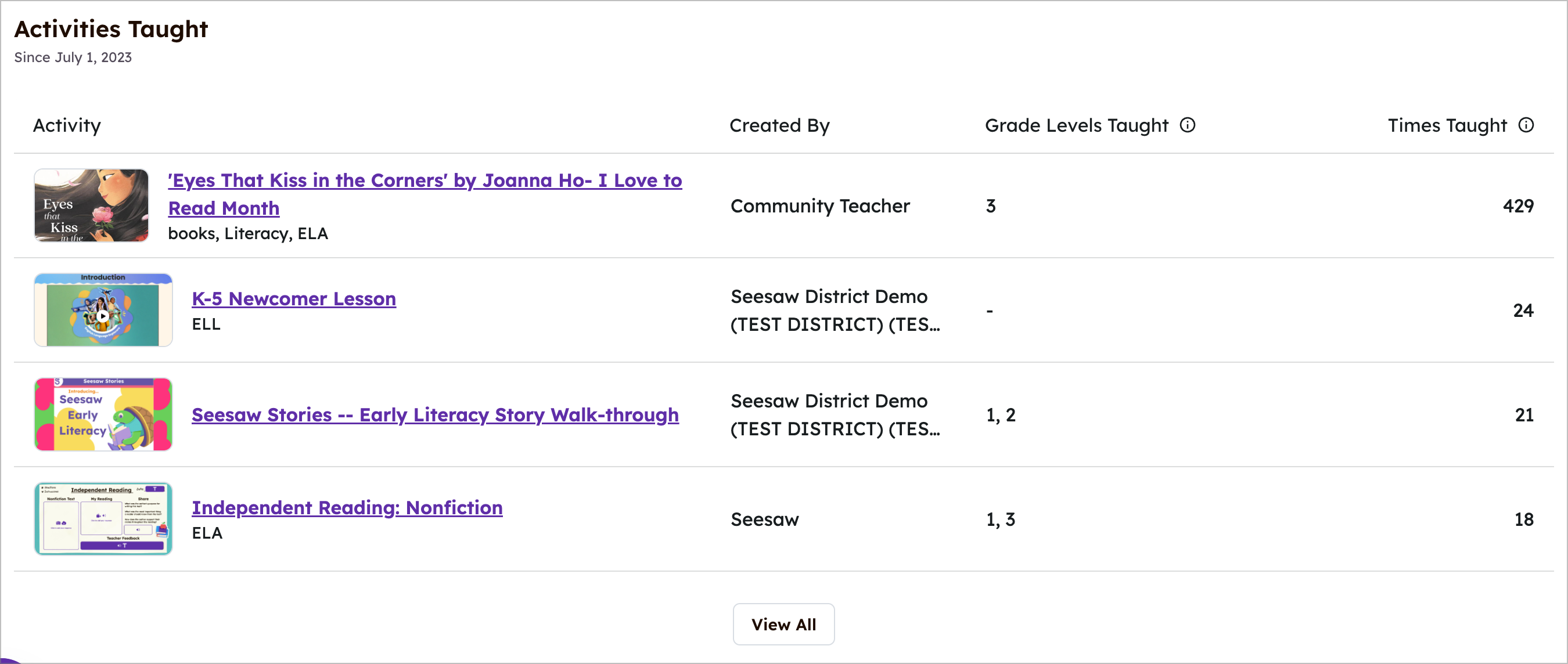Click the Grade Levels Taught column header
This screenshot has width=1568, height=664.
point(1076,125)
